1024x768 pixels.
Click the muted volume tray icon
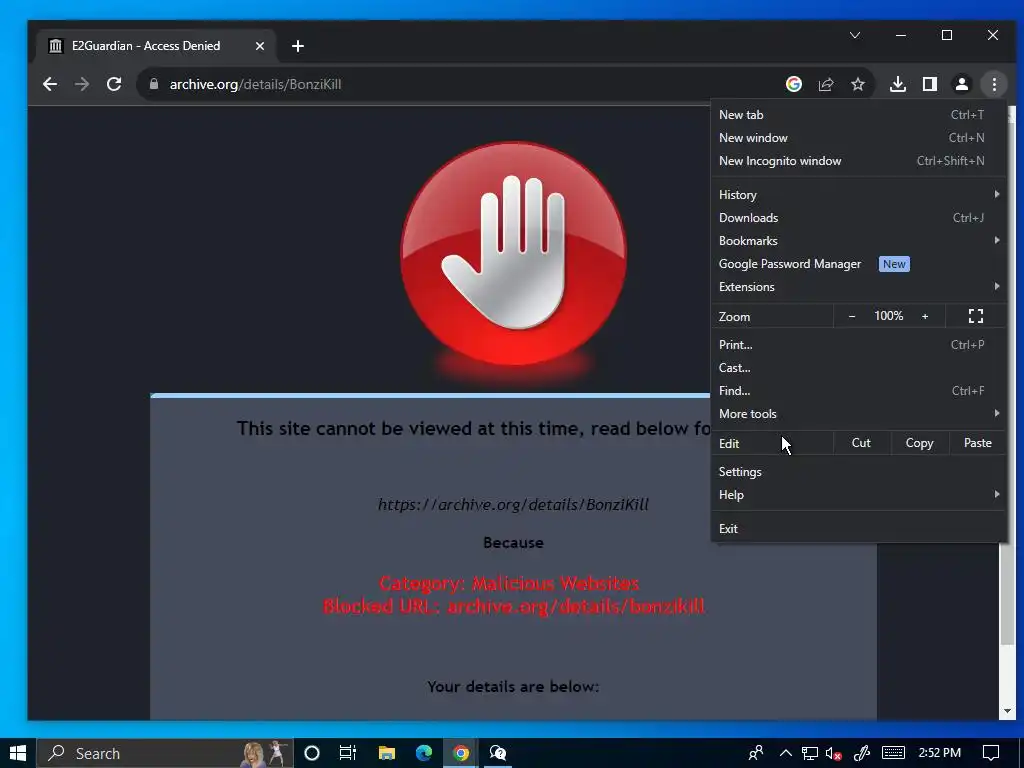coord(833,753)
